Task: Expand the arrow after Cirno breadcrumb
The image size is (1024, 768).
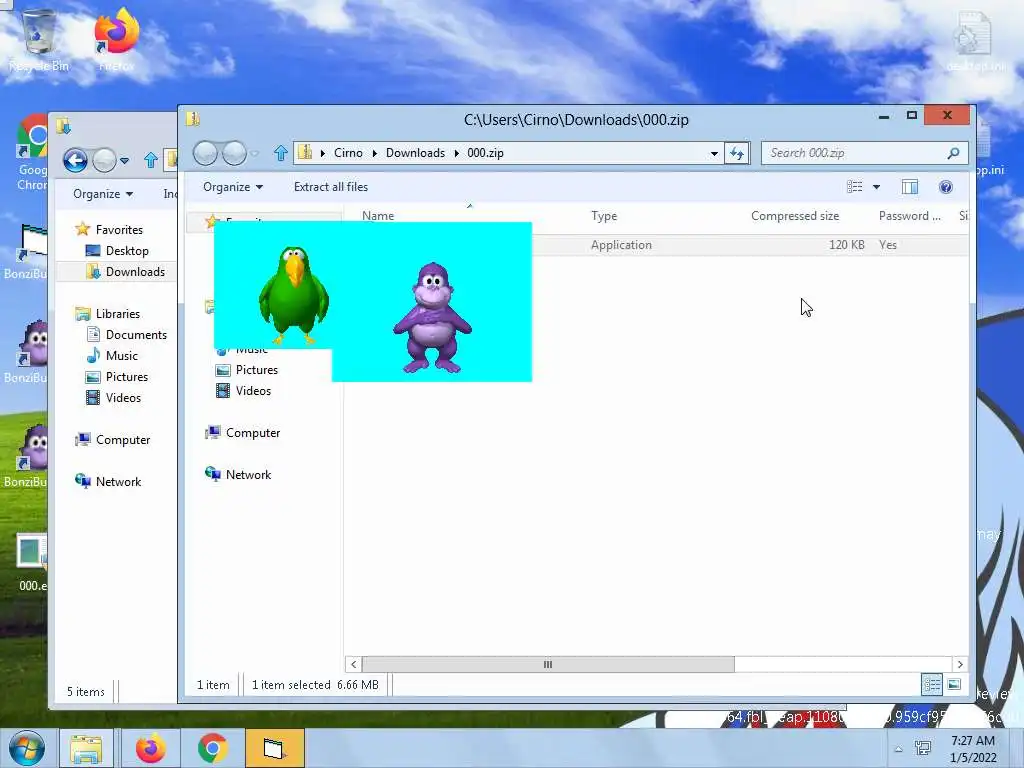Action: 375,153
